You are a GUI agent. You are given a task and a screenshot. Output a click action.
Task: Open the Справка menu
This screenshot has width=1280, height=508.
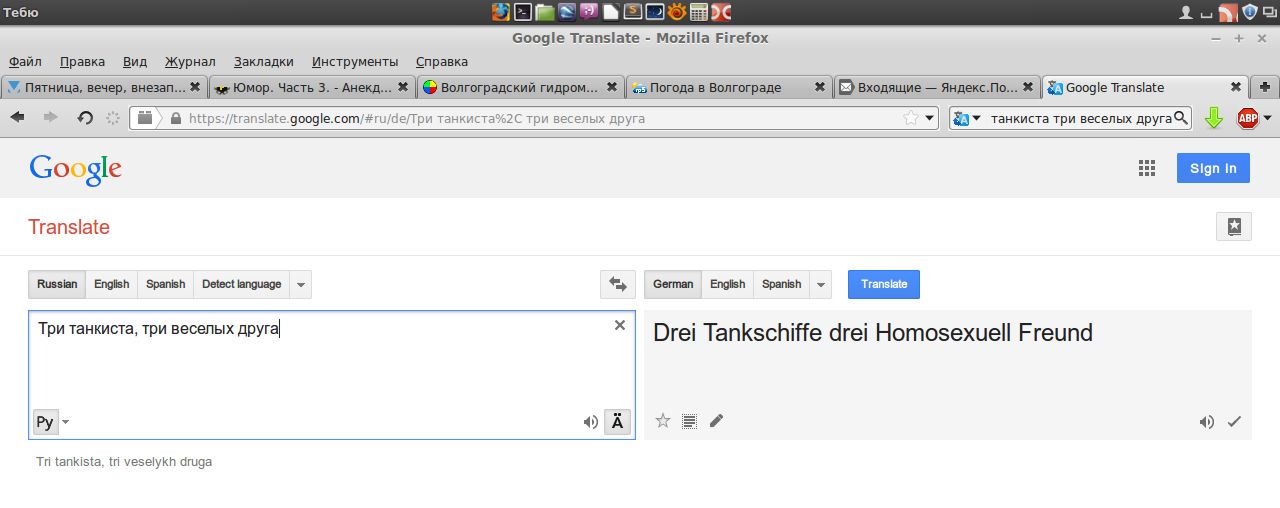pos(441,61)
